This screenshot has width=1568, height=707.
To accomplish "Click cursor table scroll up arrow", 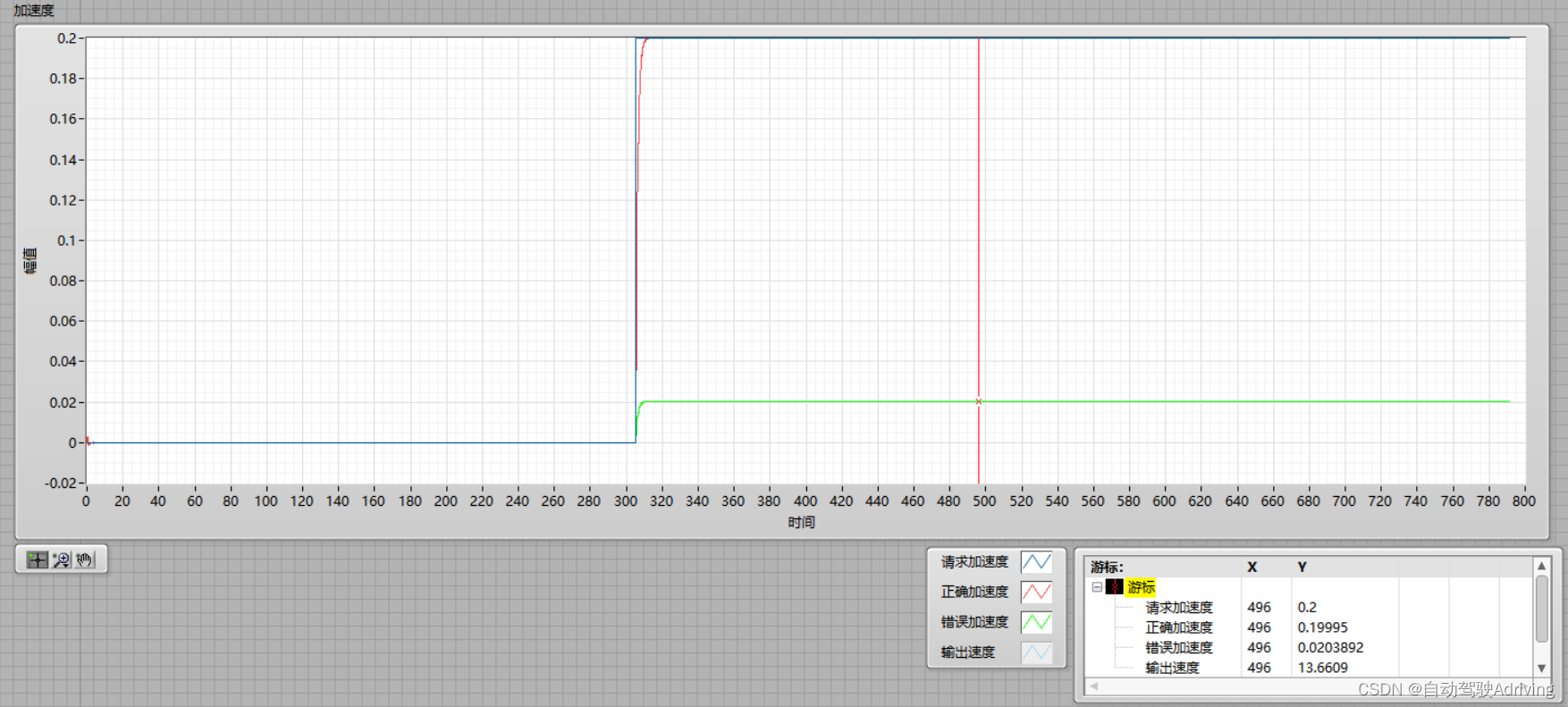I will [x=1541, y=566].
